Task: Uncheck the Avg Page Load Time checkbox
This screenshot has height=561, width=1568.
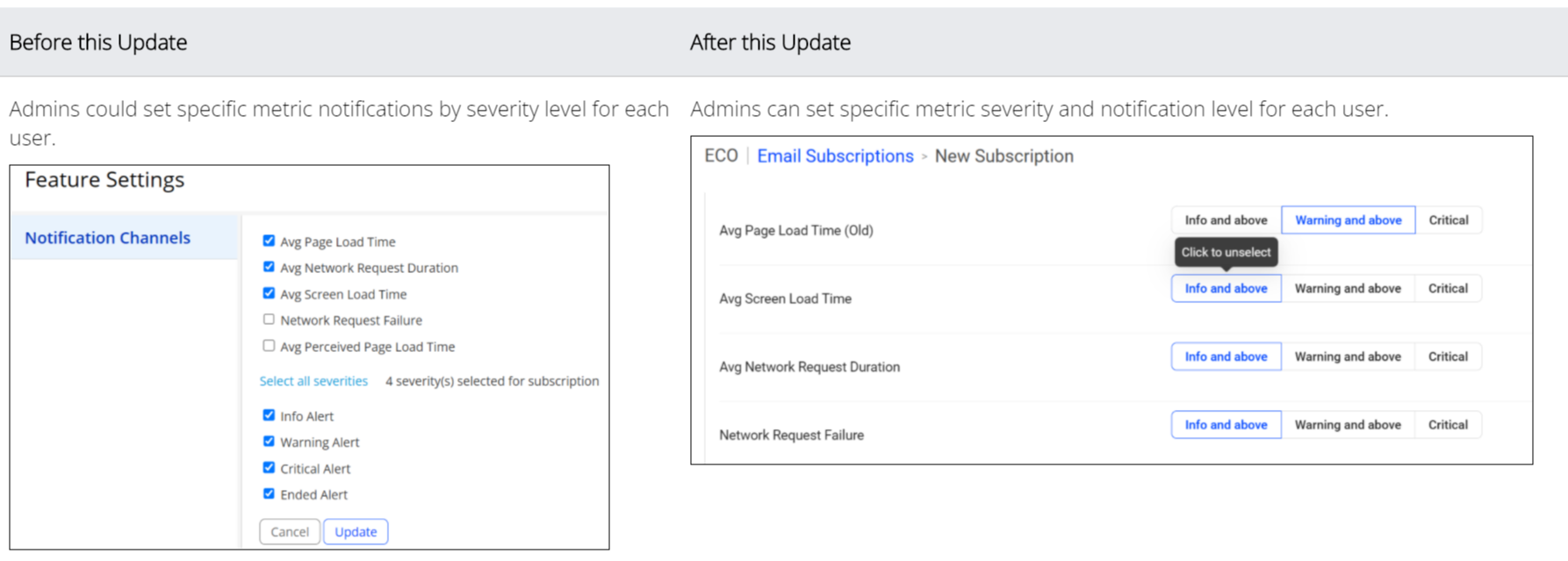Action: click(x=269, y=241)
